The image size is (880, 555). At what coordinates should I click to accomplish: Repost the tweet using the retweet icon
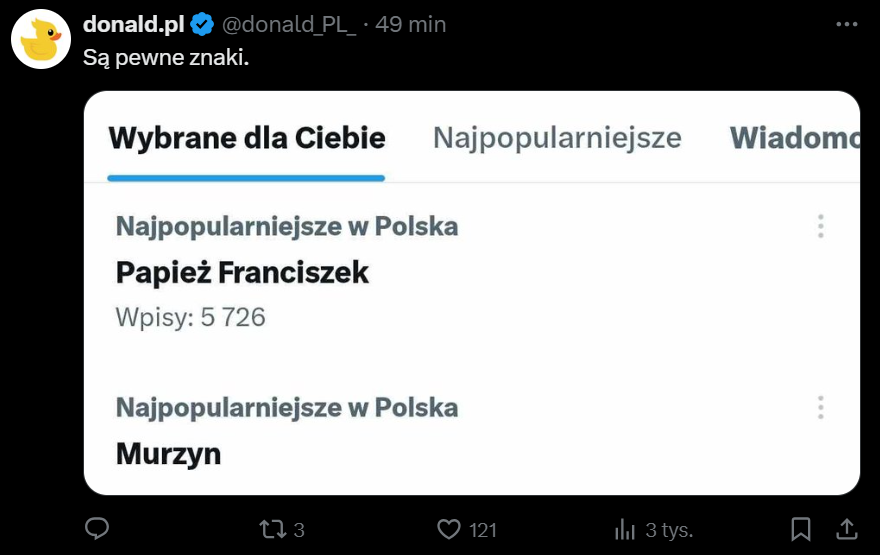pyautogui.click(x=271, y=528)
